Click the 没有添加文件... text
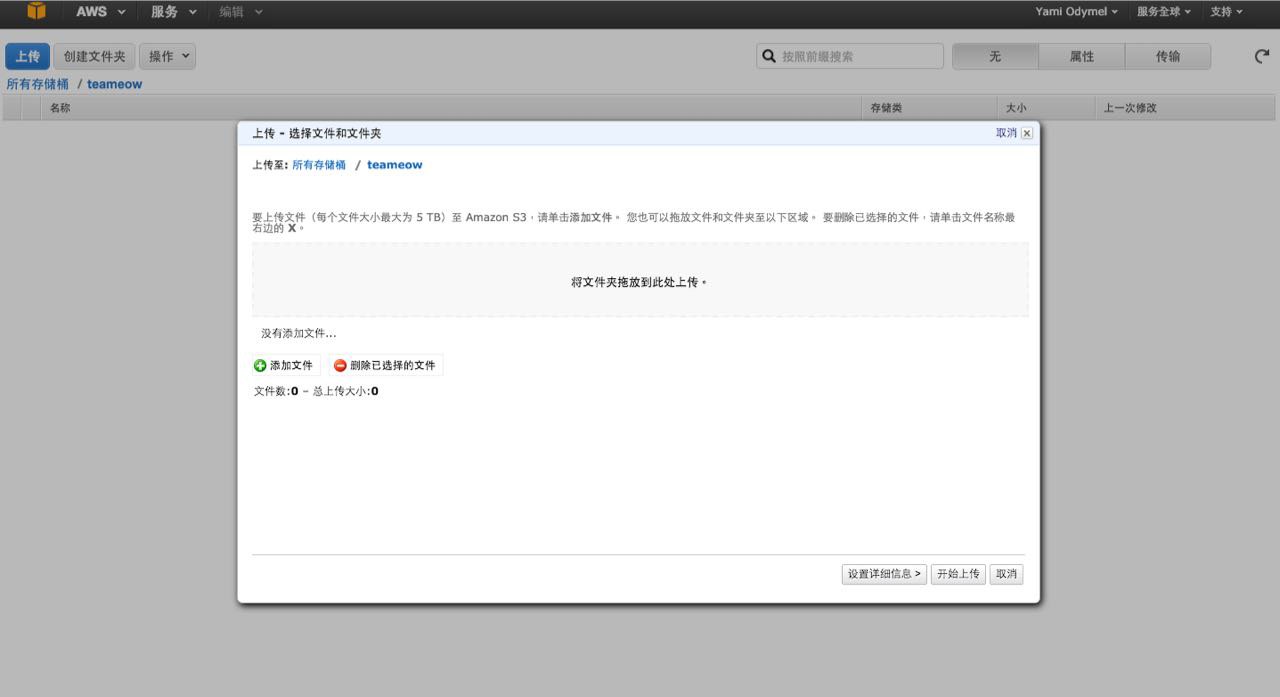The height and width of the screenshot is (697, 1280). click(299, 333)
